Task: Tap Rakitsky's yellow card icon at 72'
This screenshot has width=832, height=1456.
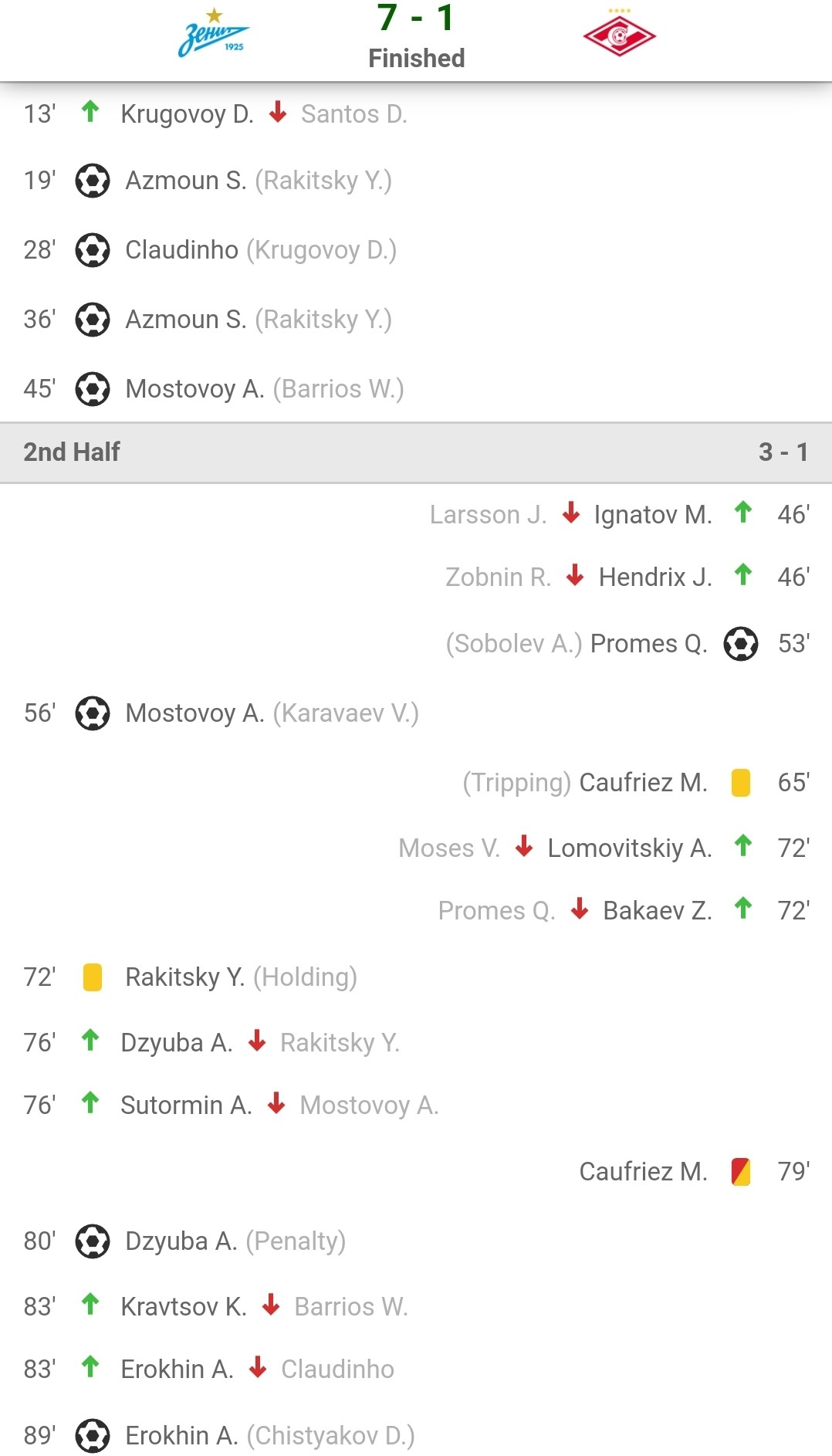Action: 93,977
